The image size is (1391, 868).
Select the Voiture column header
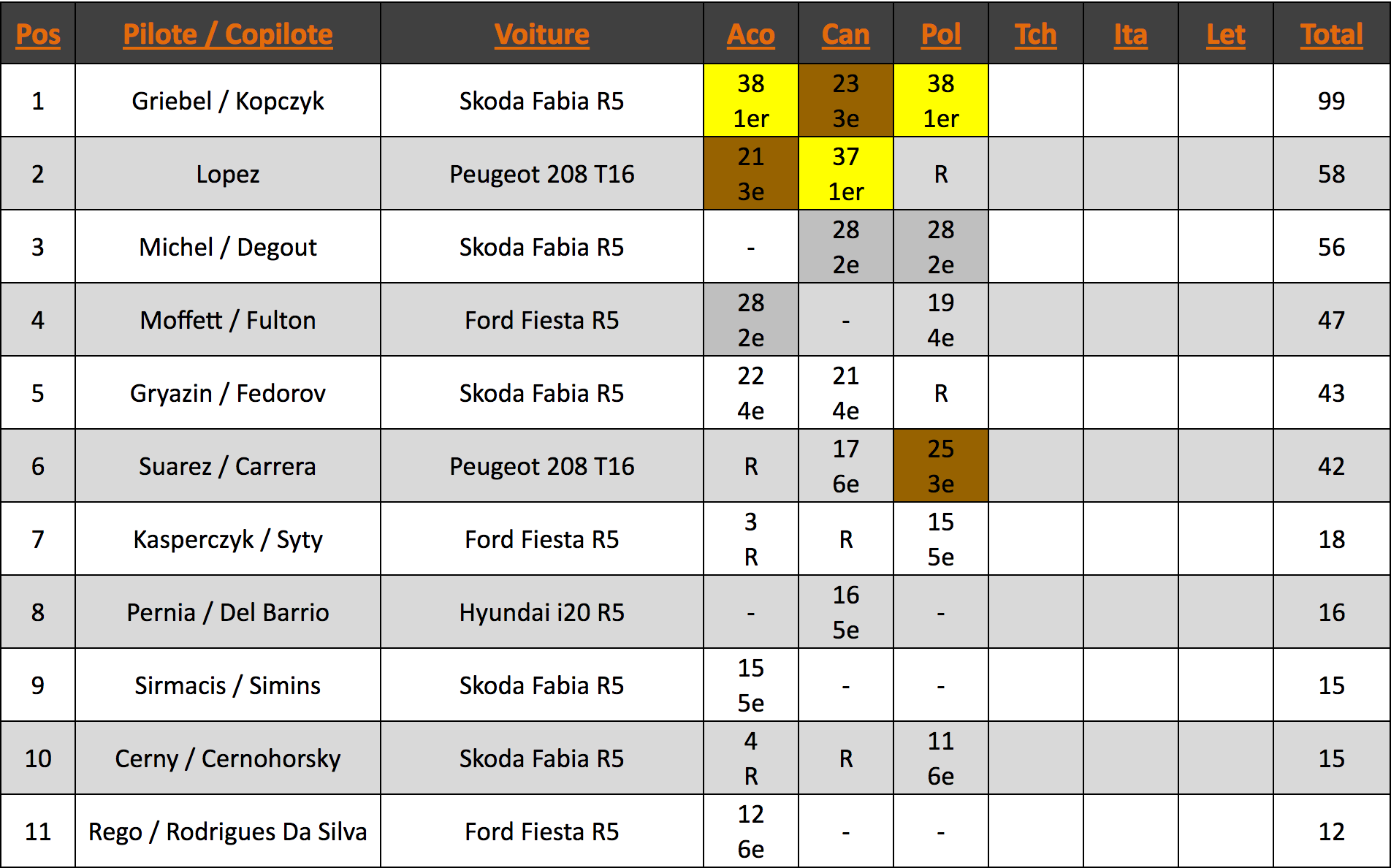click(541, 34)
